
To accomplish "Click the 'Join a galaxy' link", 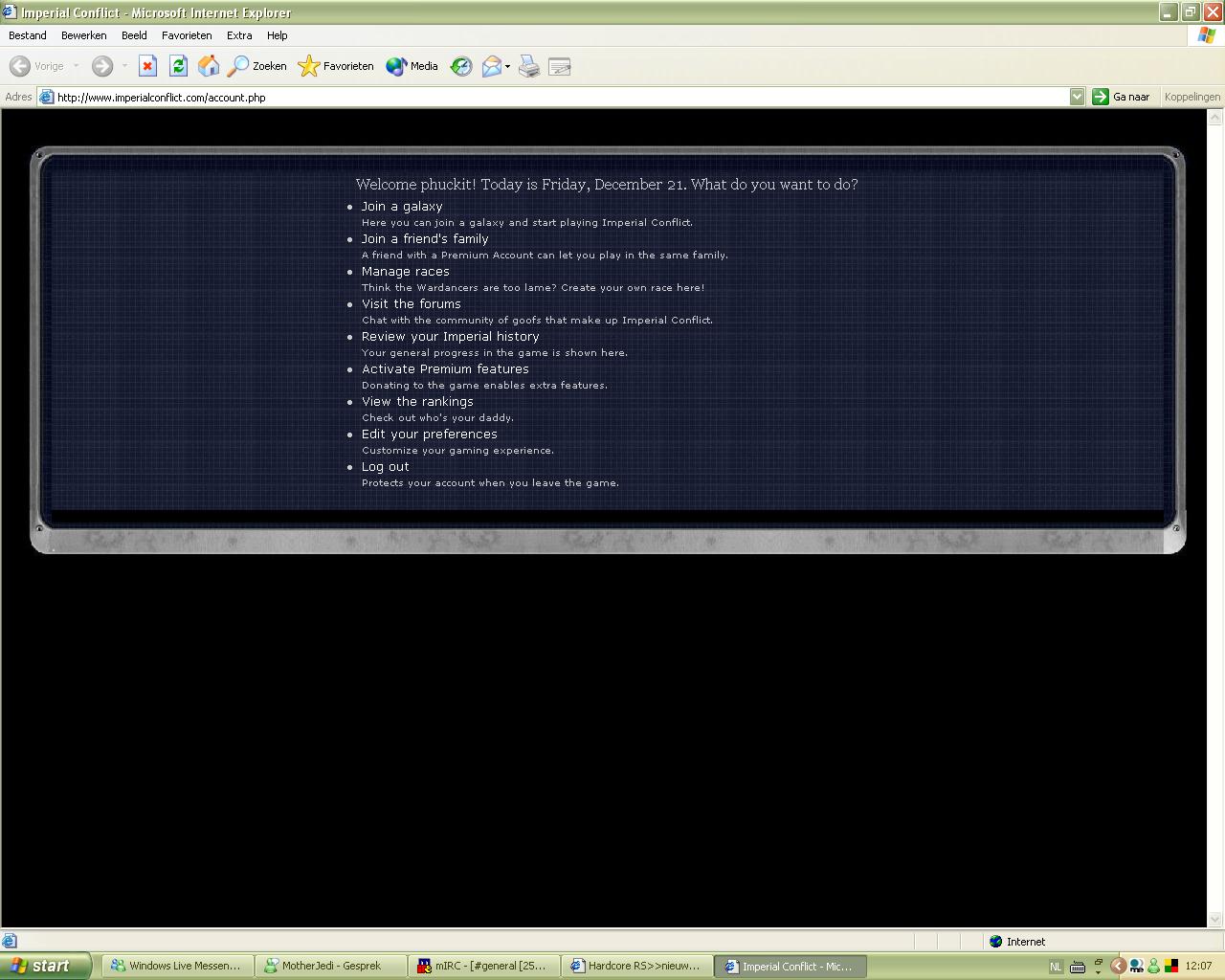I will pos(402,207).
